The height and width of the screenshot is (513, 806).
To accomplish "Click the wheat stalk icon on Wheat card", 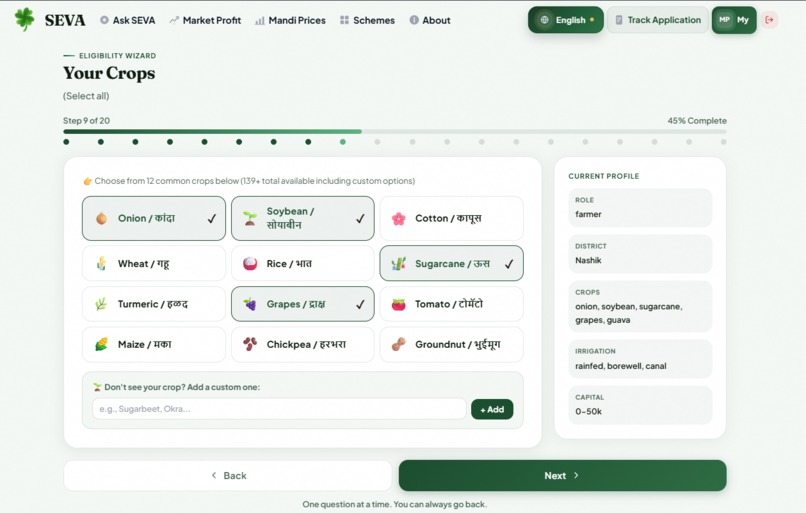I will pos(101,264).
